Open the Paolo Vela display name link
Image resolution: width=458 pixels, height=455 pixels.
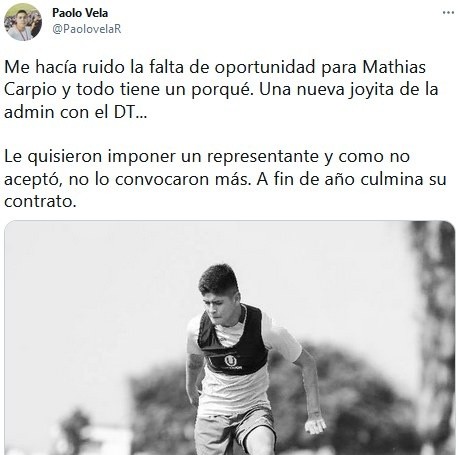80,13
